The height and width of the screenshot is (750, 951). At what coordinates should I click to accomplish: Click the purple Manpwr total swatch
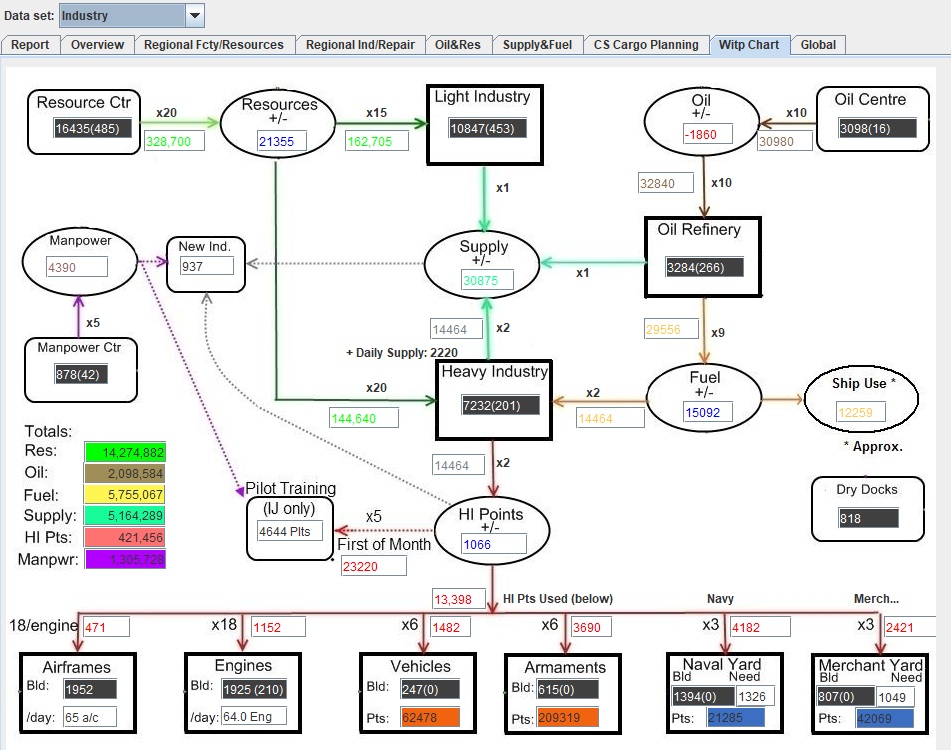pos(125,559)
